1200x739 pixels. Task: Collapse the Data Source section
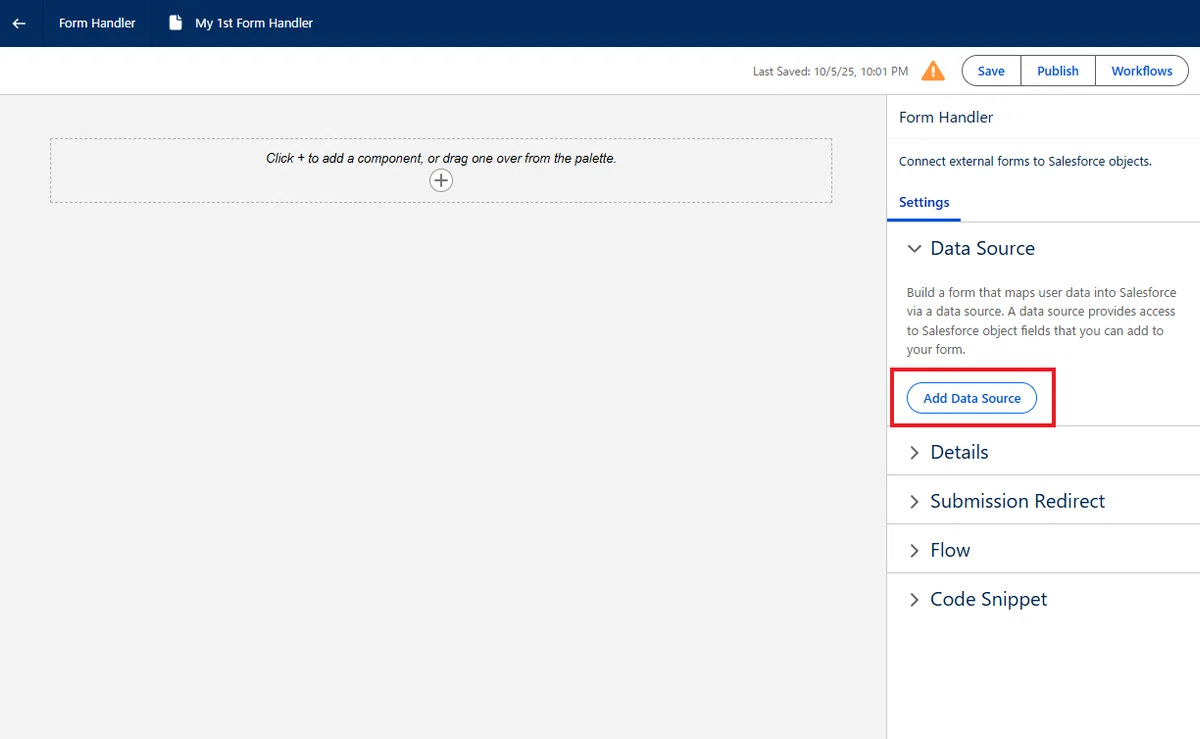(x=914, y=249)
